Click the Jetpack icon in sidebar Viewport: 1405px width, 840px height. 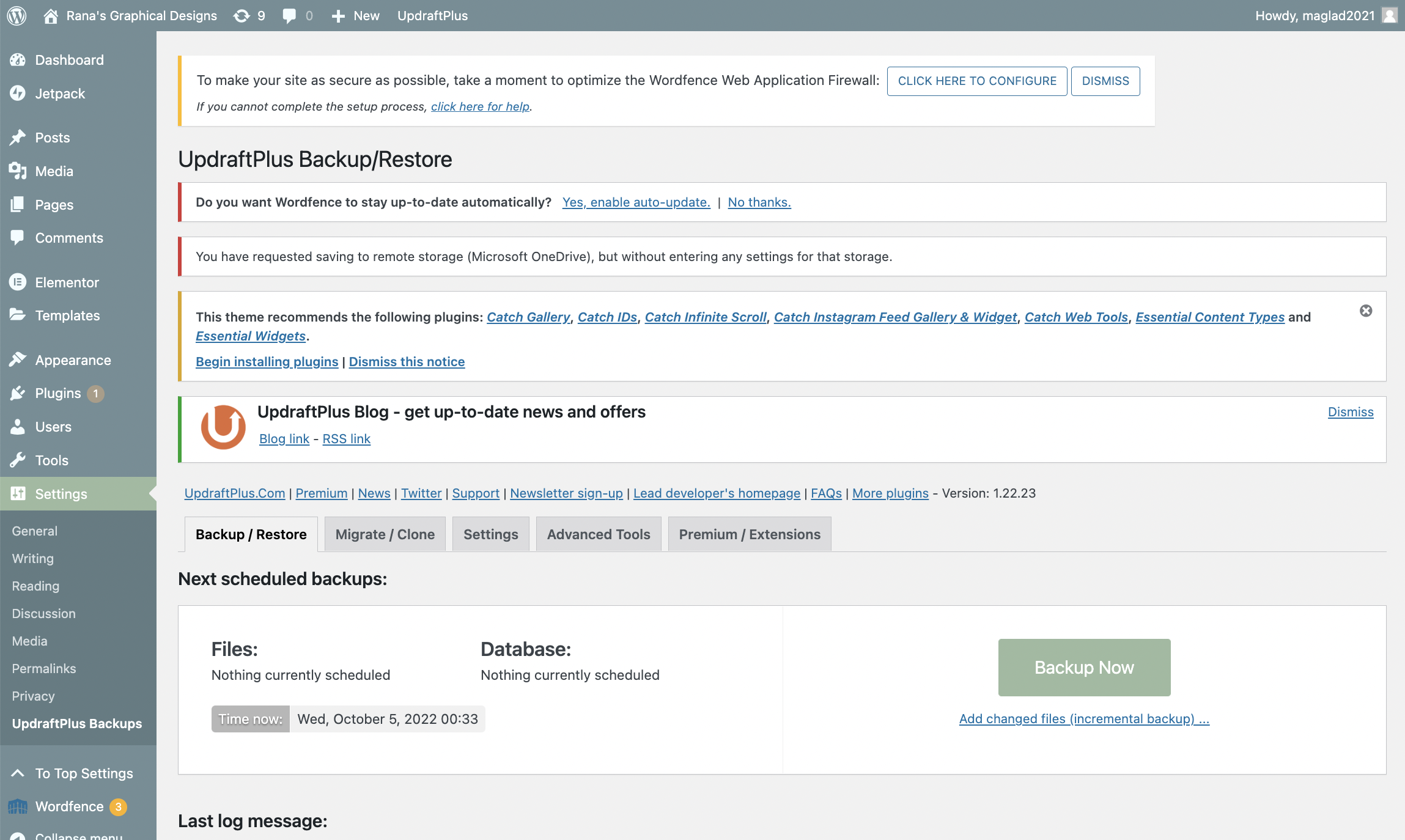(18, 94)
